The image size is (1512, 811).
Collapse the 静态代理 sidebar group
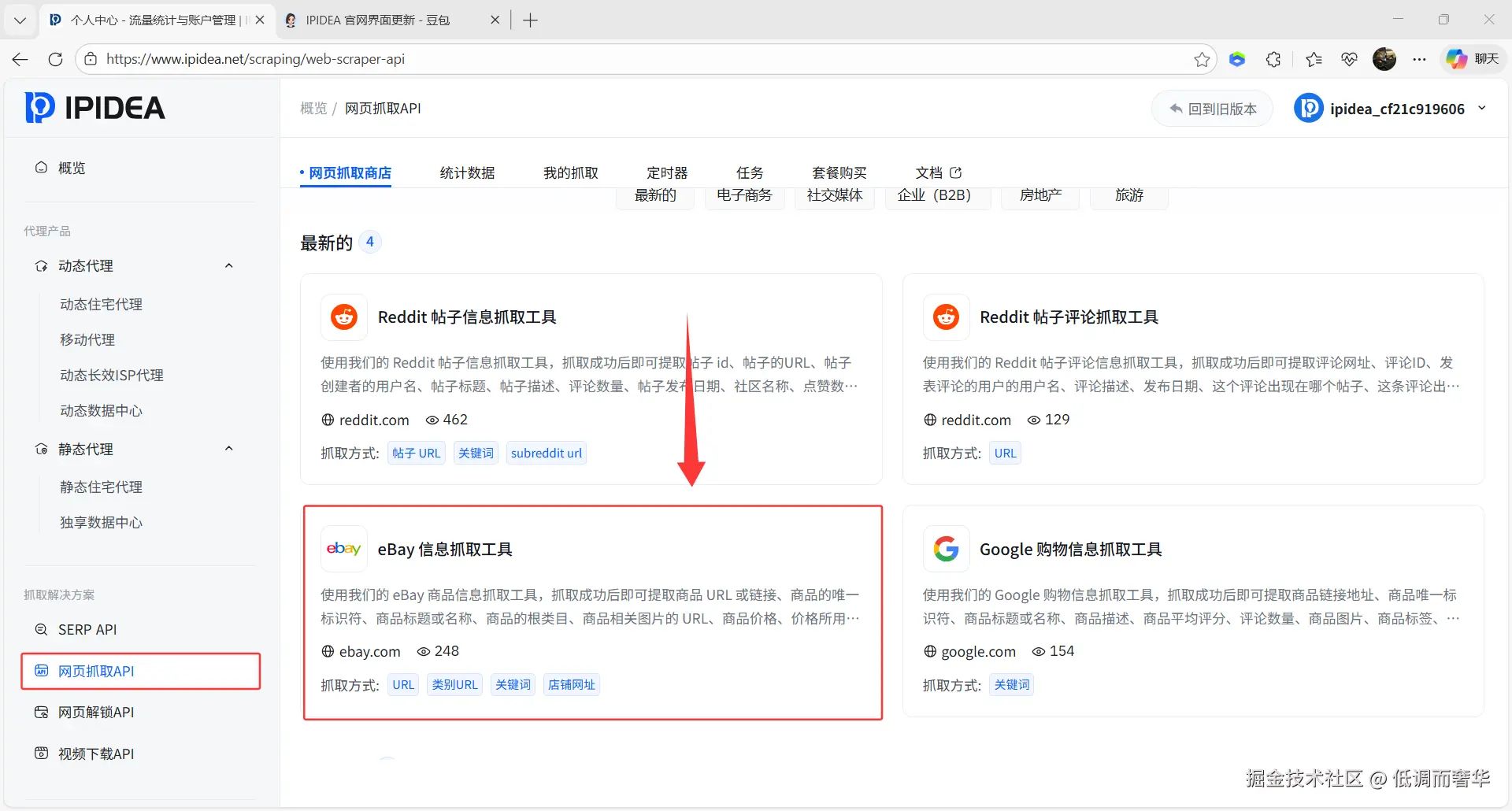tap(229, 449)
